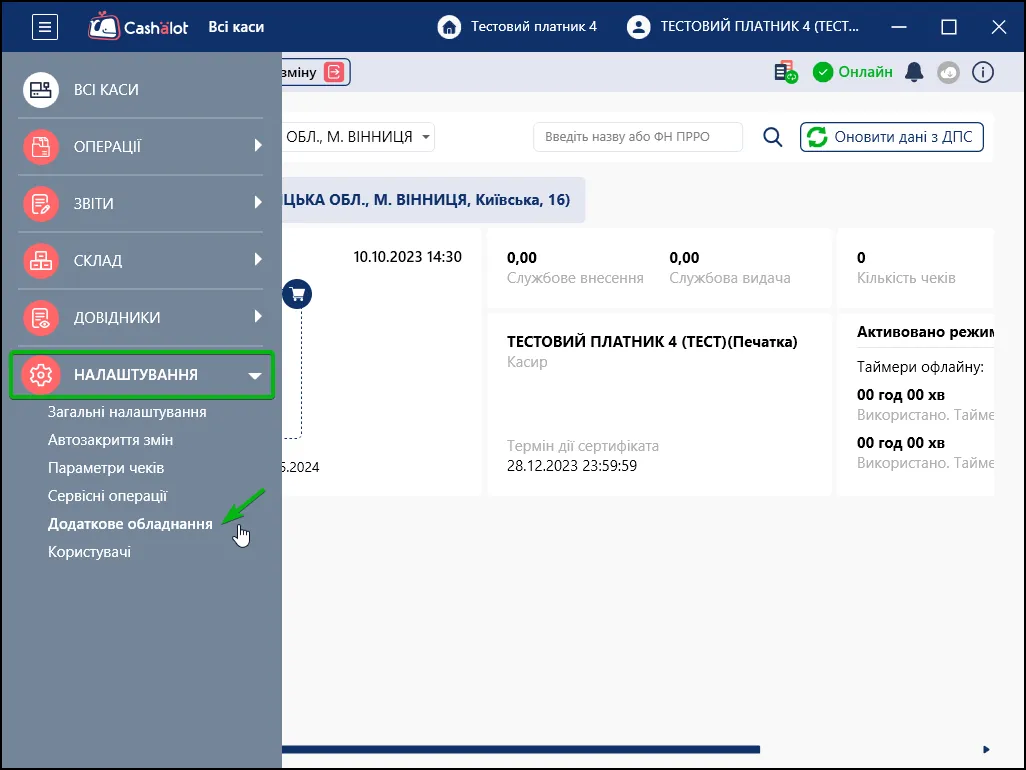Click the Всі каси header title
Viewport: 1026px width, 770px height.
point(236,27)
